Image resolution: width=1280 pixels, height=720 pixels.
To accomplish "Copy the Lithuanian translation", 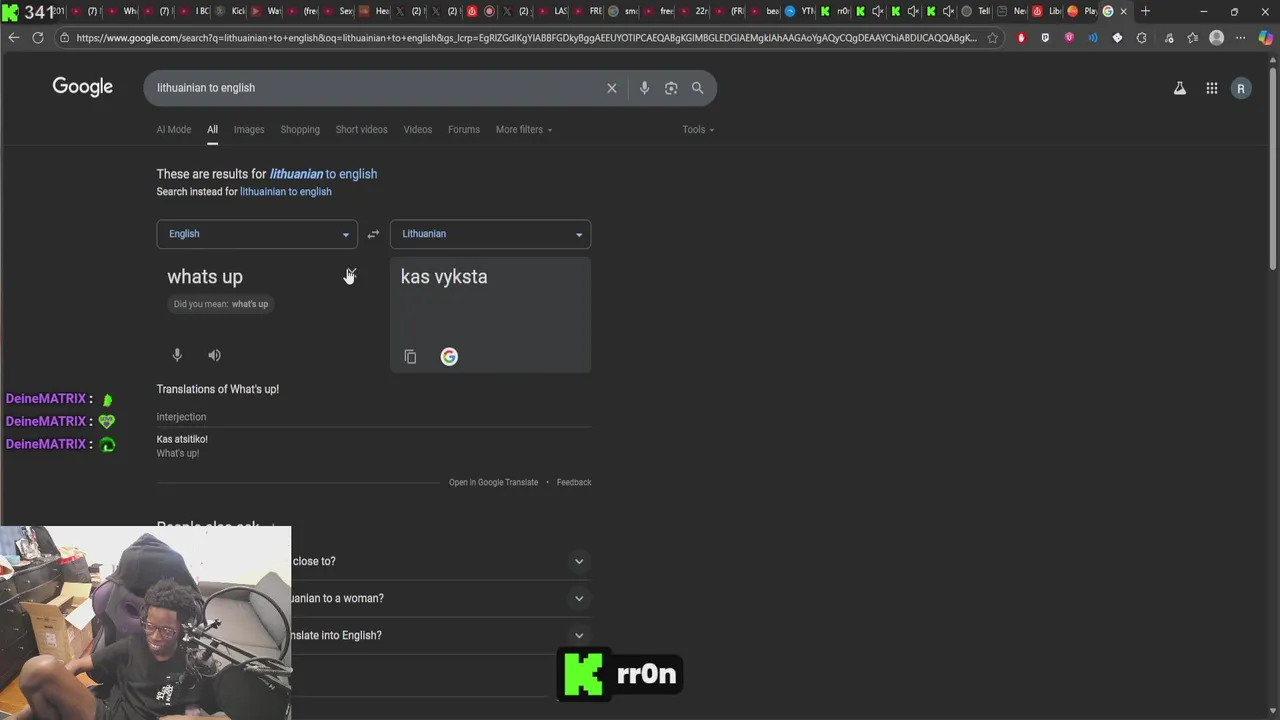I will click(x=410, y=357).
